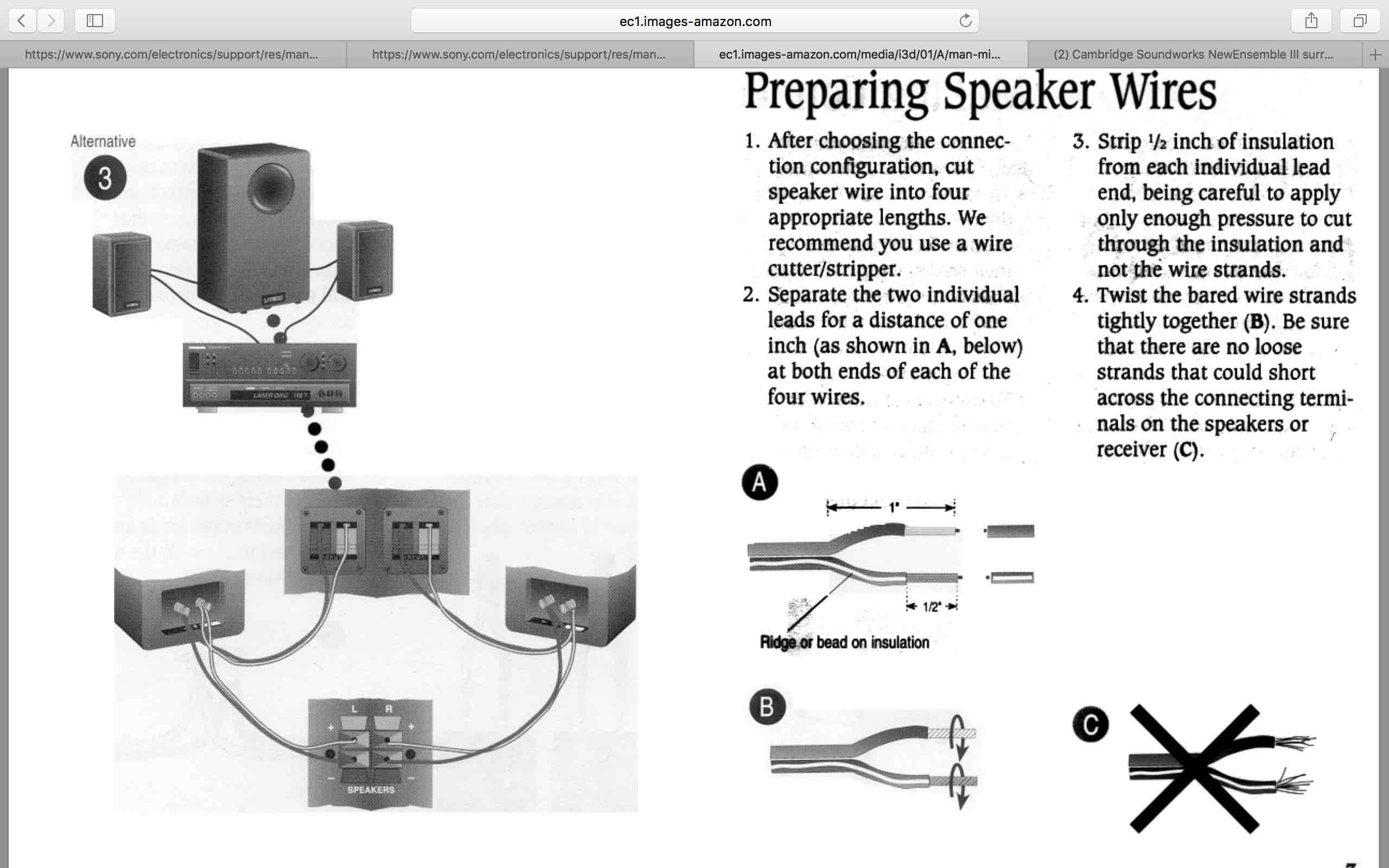The width and height of the screenshot is (1389, 868).
Task: Click the page share icon
Action: coord(1312,20)
